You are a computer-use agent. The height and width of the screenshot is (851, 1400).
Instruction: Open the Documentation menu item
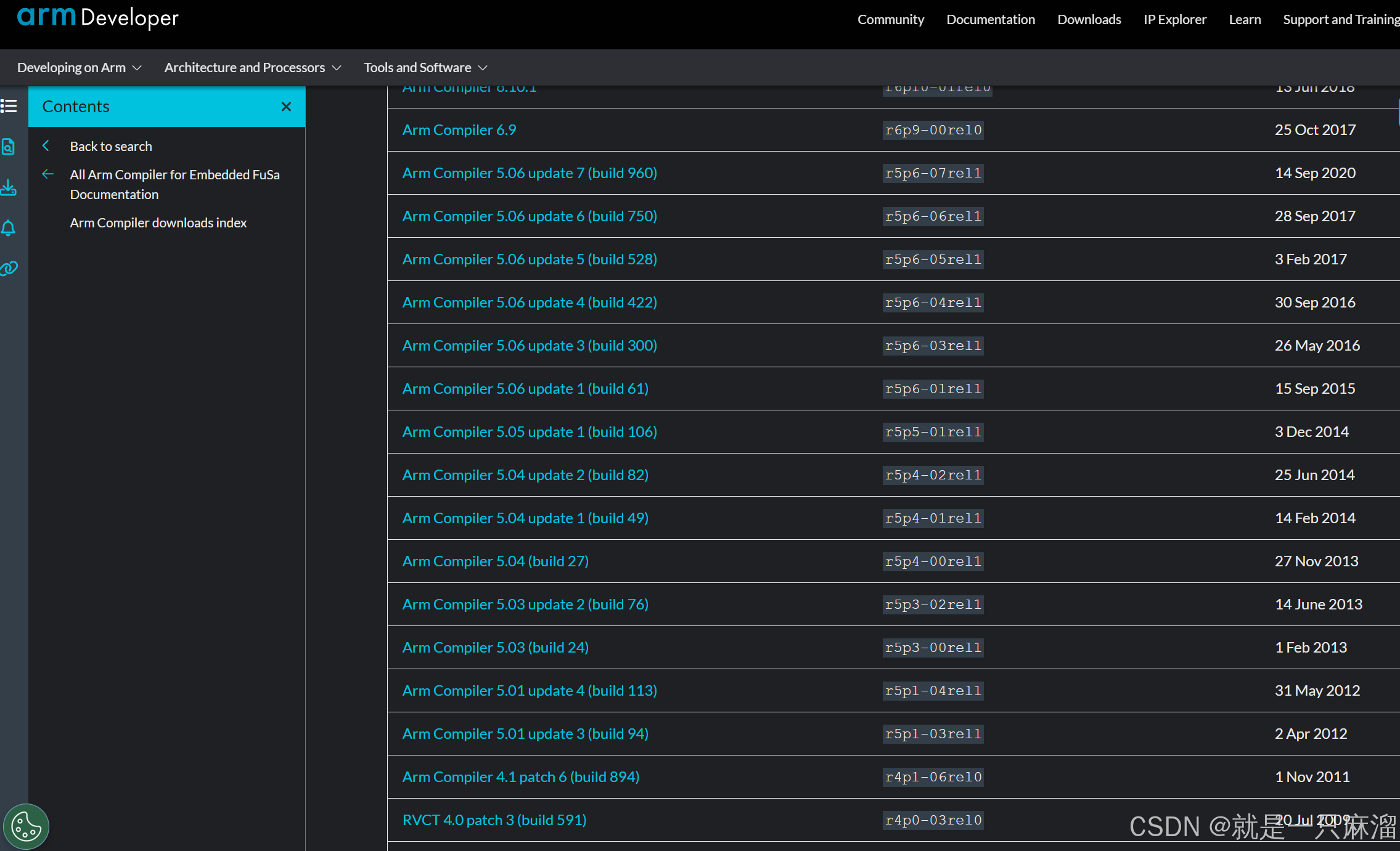click(990, 19)
